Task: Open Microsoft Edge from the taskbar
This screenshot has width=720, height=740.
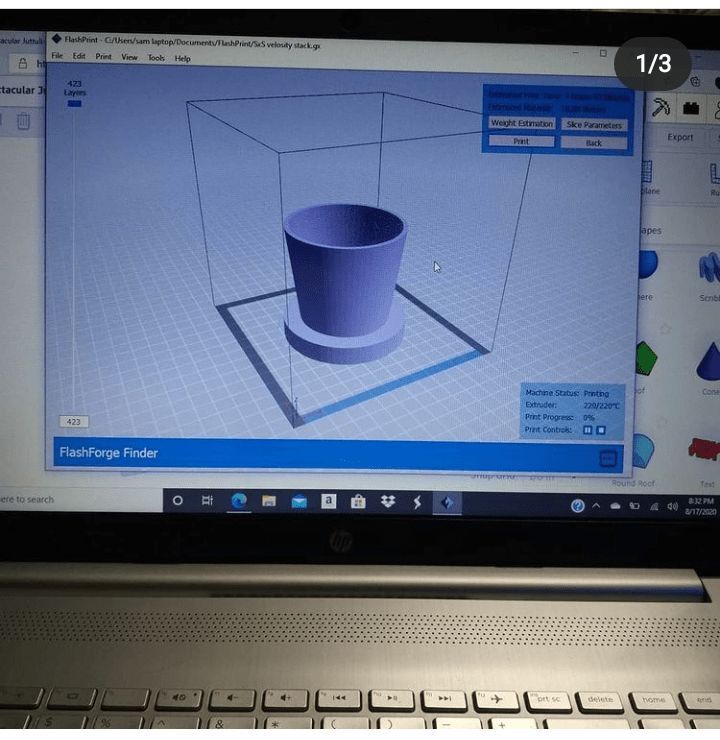Action: (x=239, y=501)
